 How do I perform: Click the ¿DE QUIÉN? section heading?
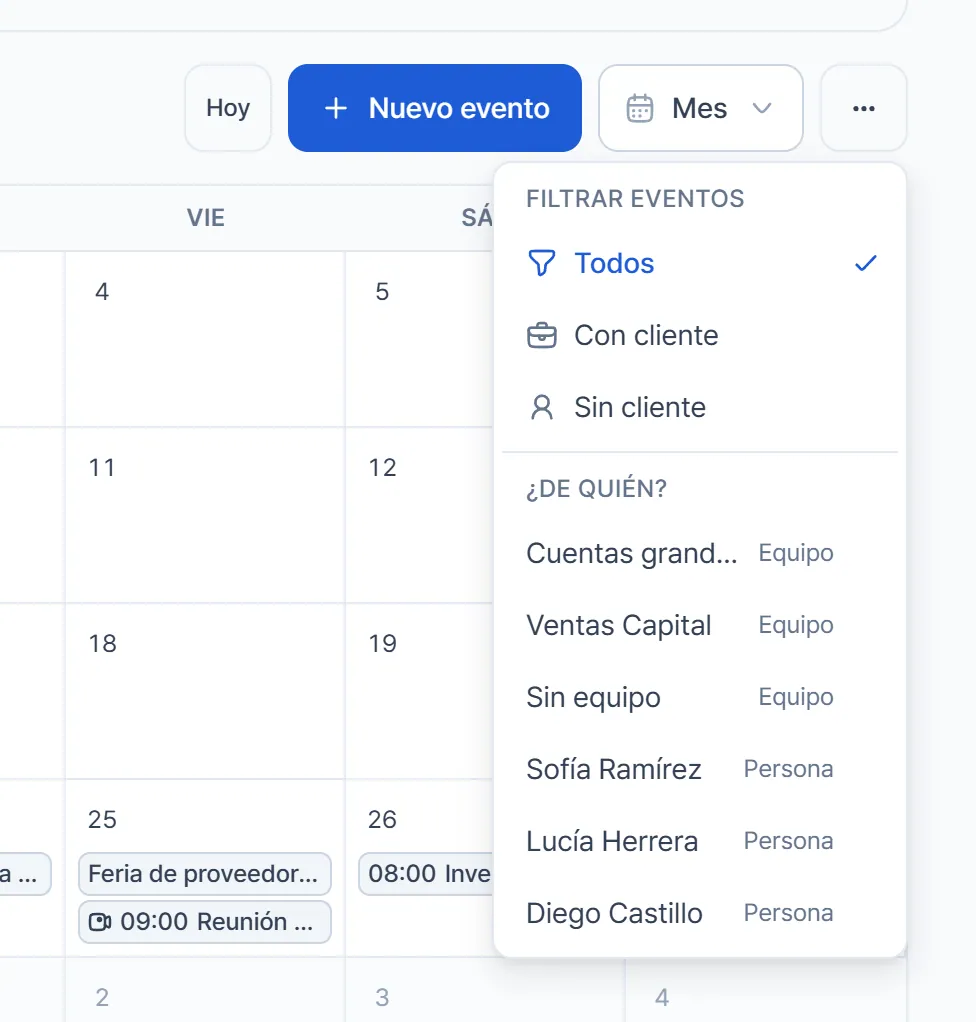597,488
